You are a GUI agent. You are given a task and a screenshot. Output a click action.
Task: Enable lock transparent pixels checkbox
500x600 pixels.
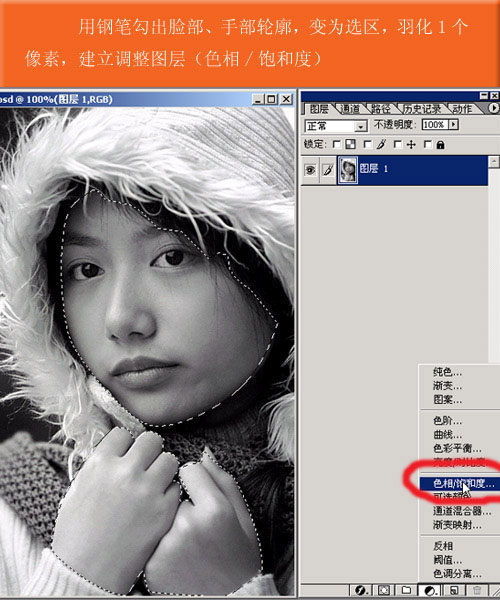click(337, 145)
